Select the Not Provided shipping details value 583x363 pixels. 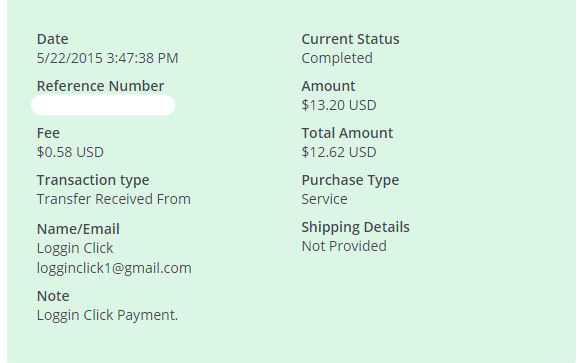click(x=344, y=246)
